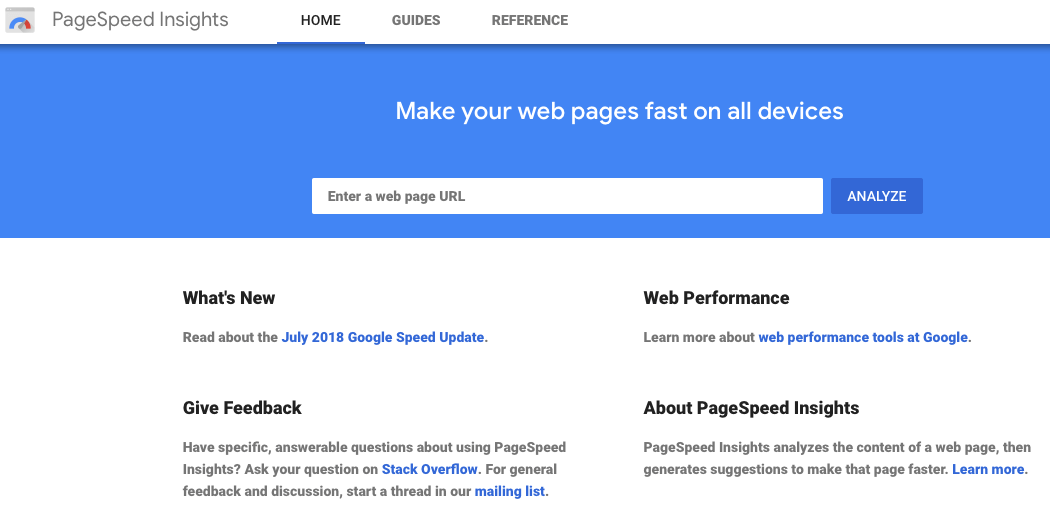The image size is (1050, 520).
Task: Click the 'Have specific, answerable questions' paragraph
Action: (374, 447)
